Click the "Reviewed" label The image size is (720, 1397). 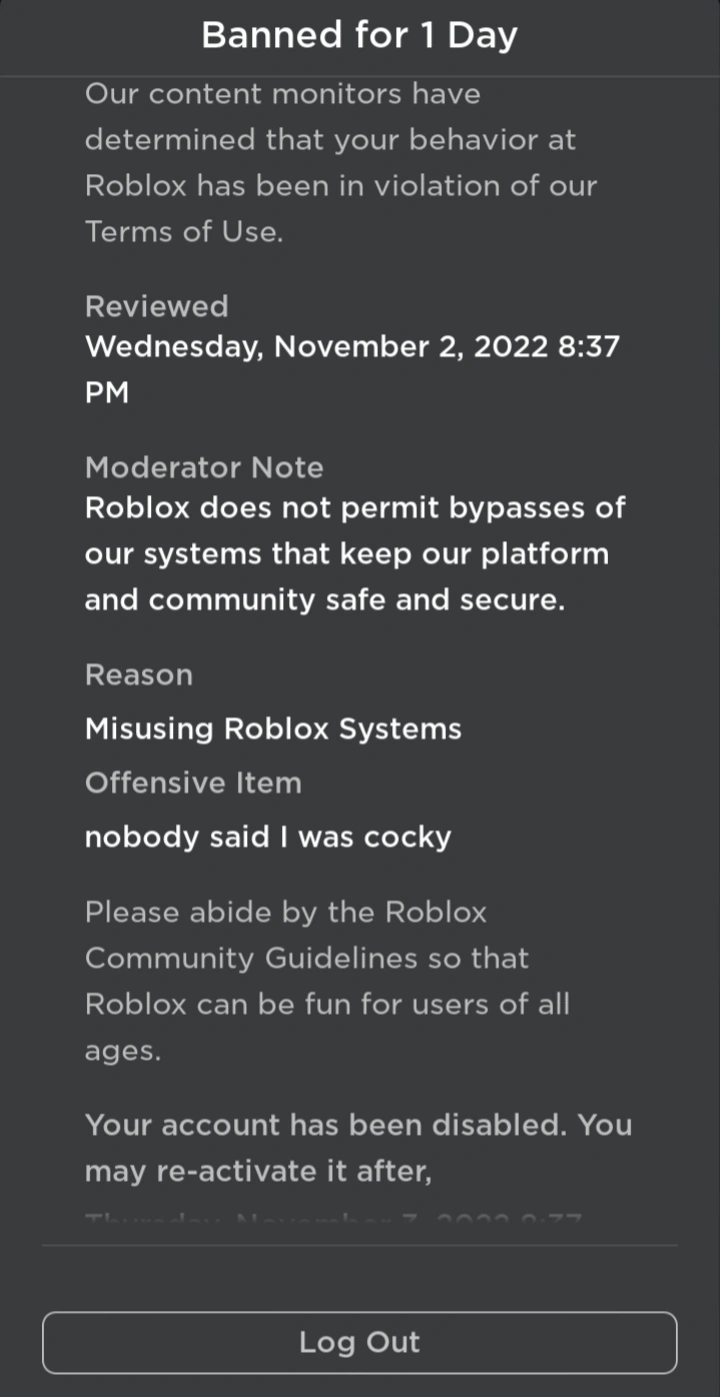tap(156, 306)
